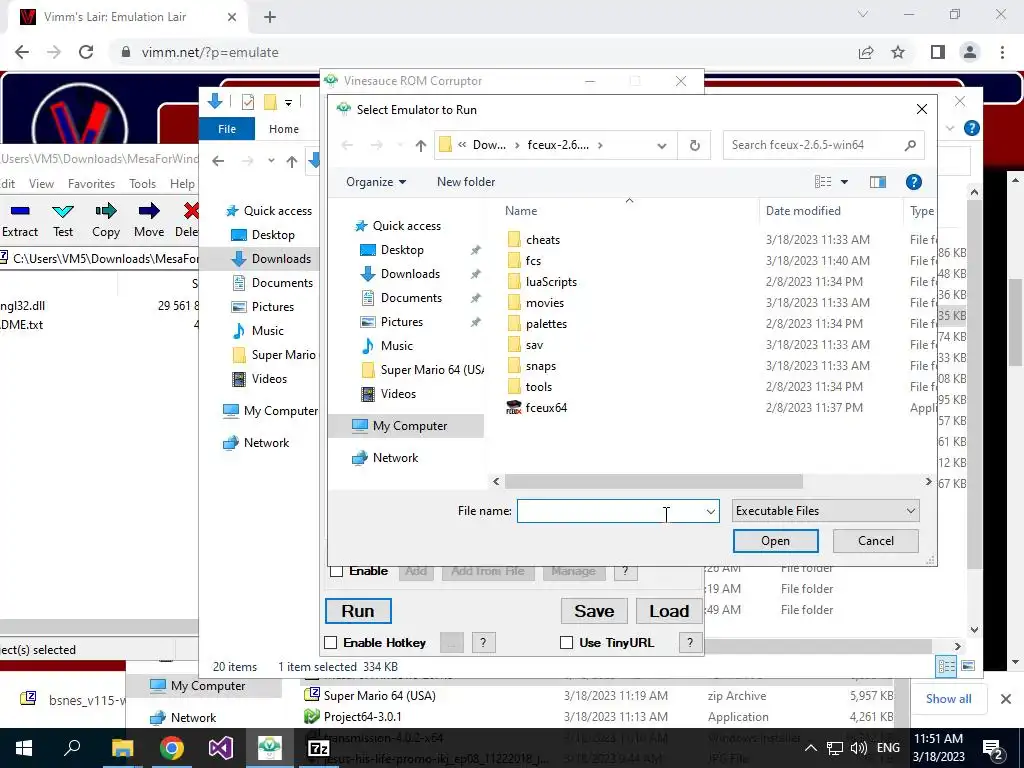Viewport: 1024px width, 768px height.
Task: Open recent locations dropdown in Explorer window
Action: [x=270, y=161]
